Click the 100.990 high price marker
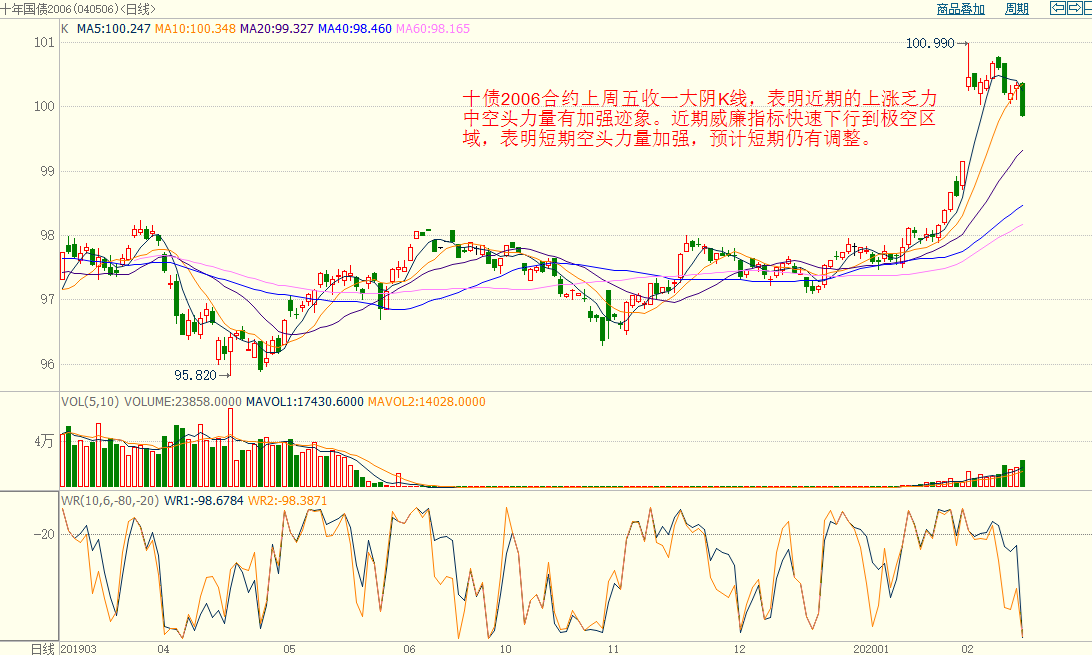The height and width of the screenshot is (655, 1092). 930,43
